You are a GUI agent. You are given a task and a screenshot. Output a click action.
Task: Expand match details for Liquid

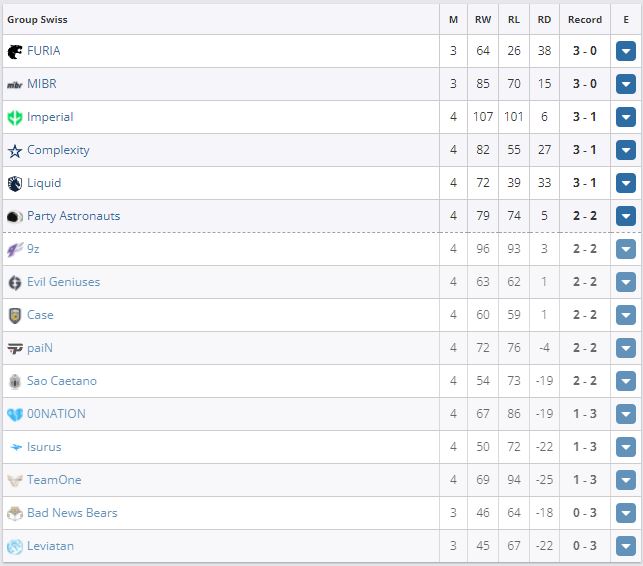pyautogui.click(x=626, y=183)
